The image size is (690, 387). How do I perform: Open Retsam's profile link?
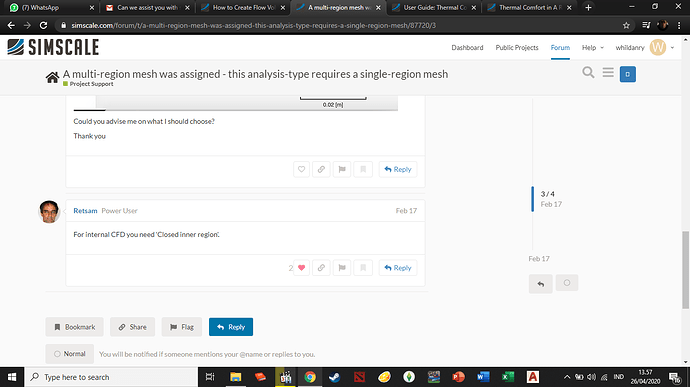[x=85, y=211]
